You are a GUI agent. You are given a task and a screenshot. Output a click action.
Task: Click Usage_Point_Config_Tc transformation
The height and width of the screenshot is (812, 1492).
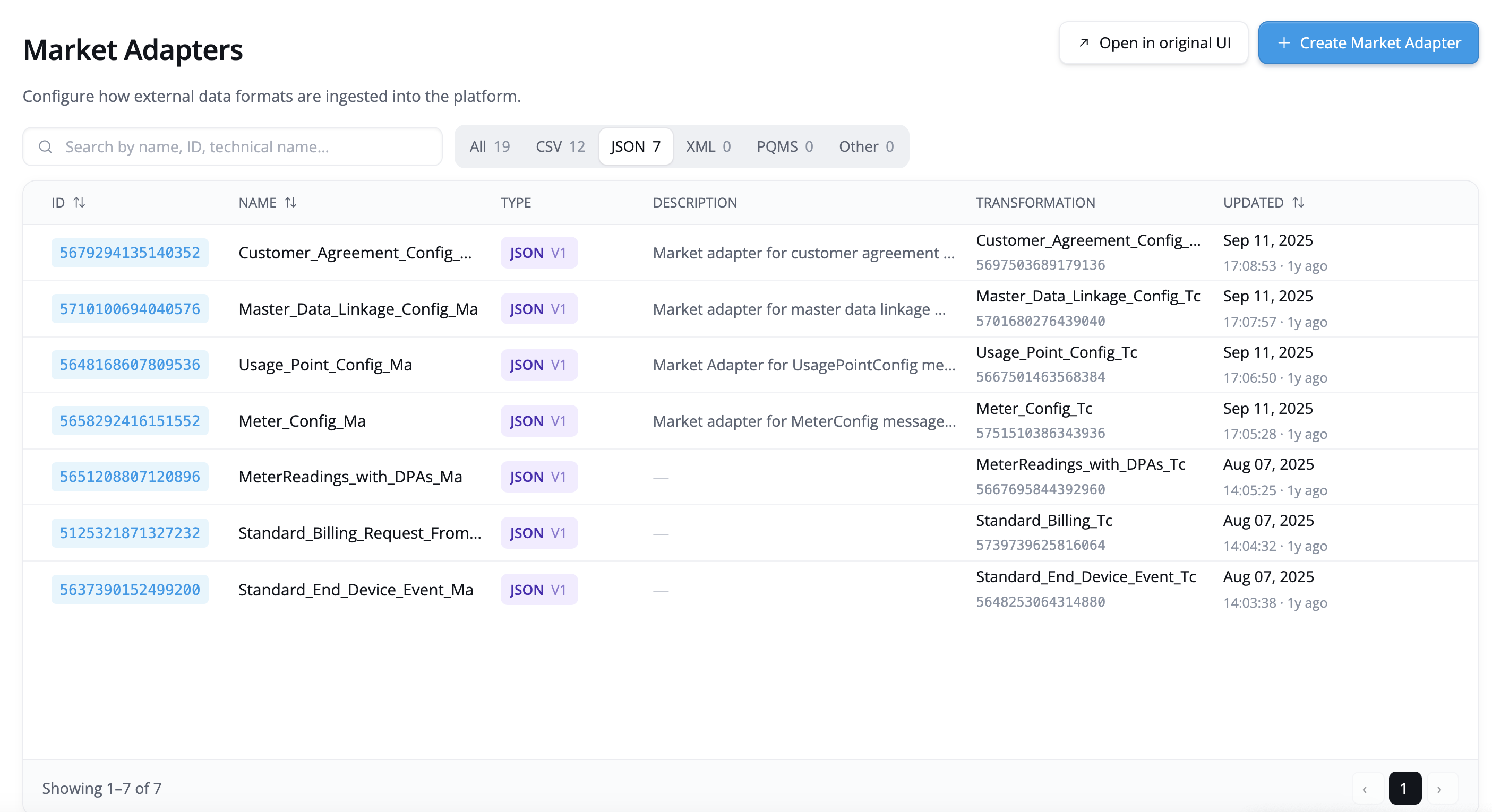pyautogui.click(x=1057, y=352)
